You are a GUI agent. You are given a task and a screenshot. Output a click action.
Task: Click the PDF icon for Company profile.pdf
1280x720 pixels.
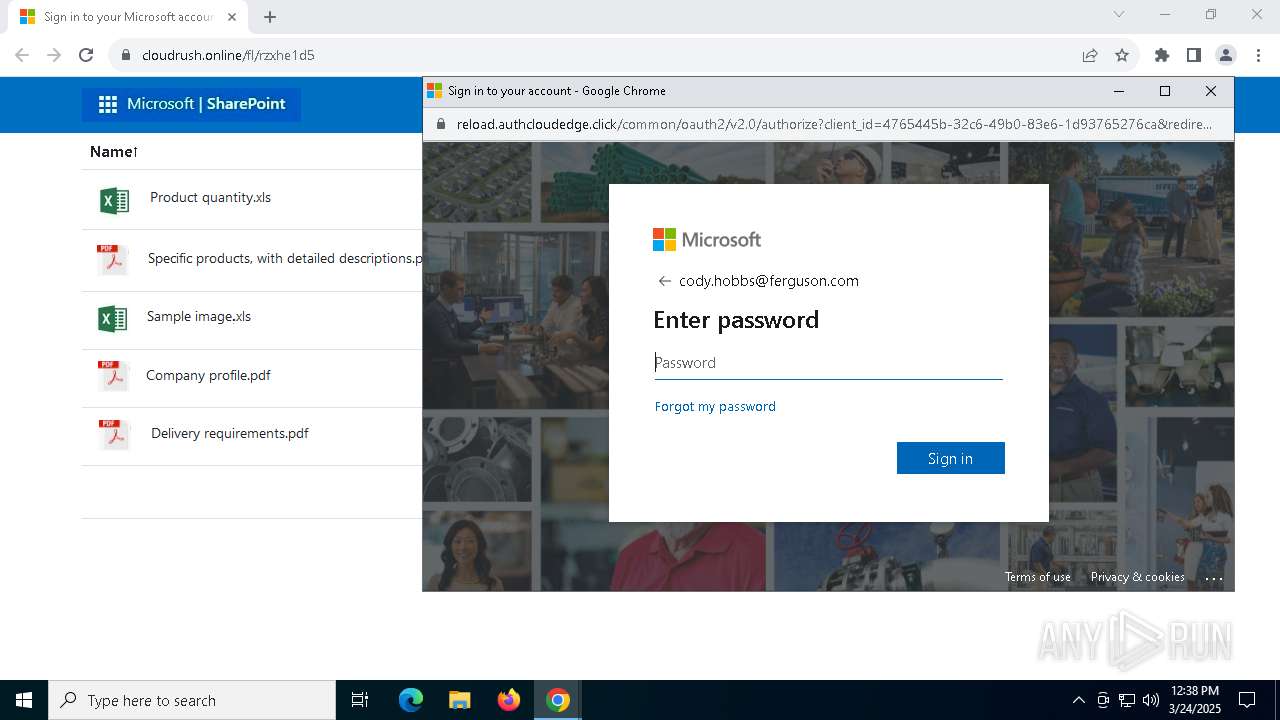[113, 376]
